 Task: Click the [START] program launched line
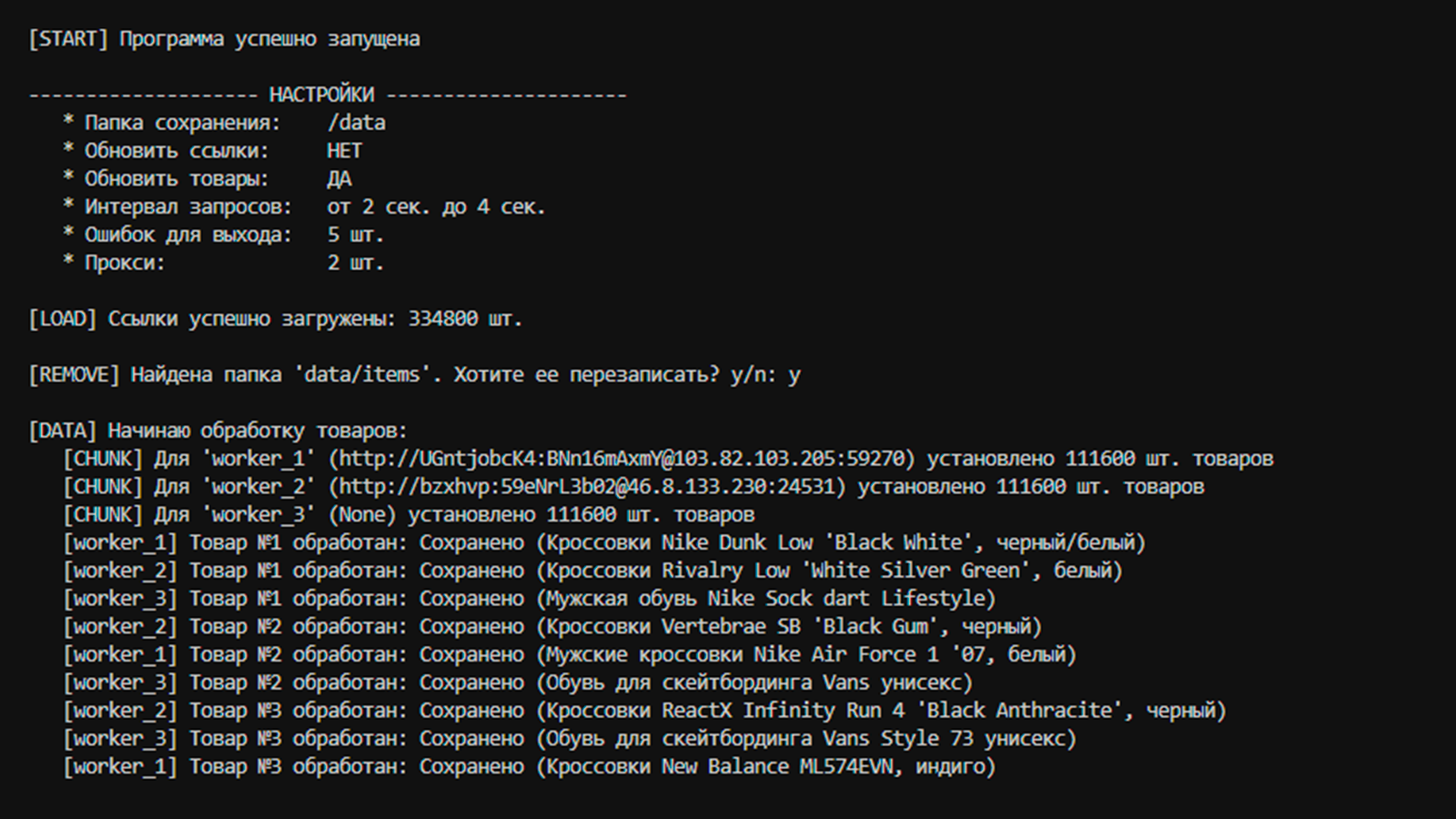tap(224, 39)
